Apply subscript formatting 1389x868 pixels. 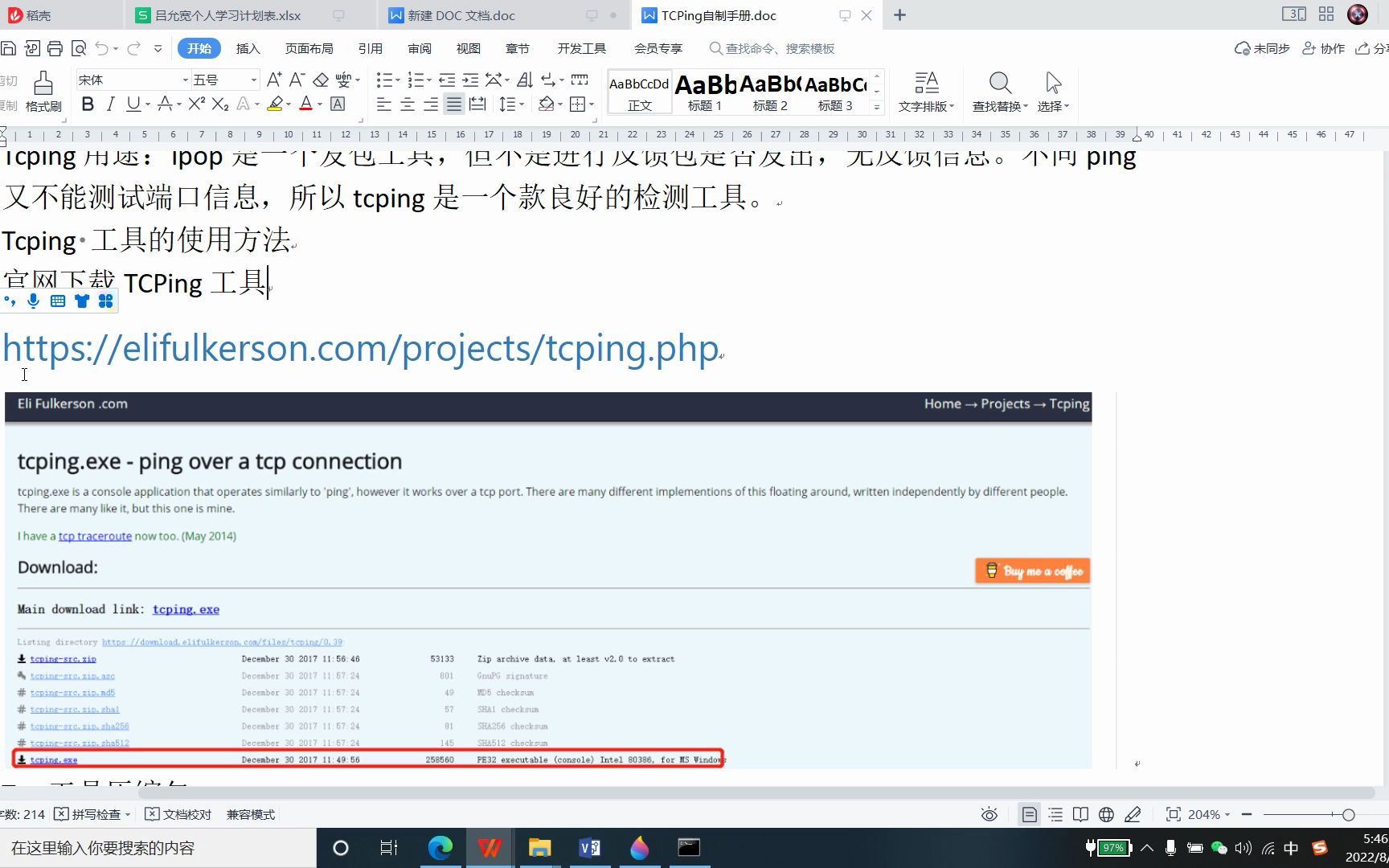(x=220, y=104)
